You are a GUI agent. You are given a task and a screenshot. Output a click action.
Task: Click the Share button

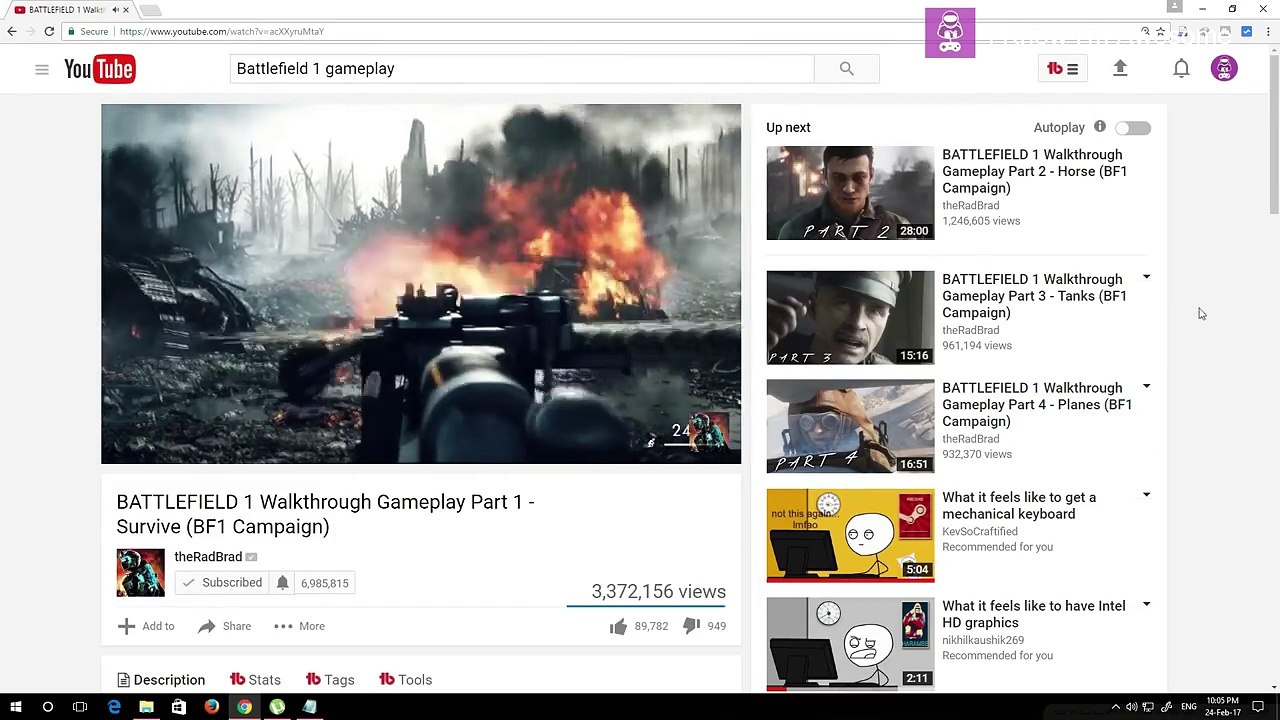point(224,626)
